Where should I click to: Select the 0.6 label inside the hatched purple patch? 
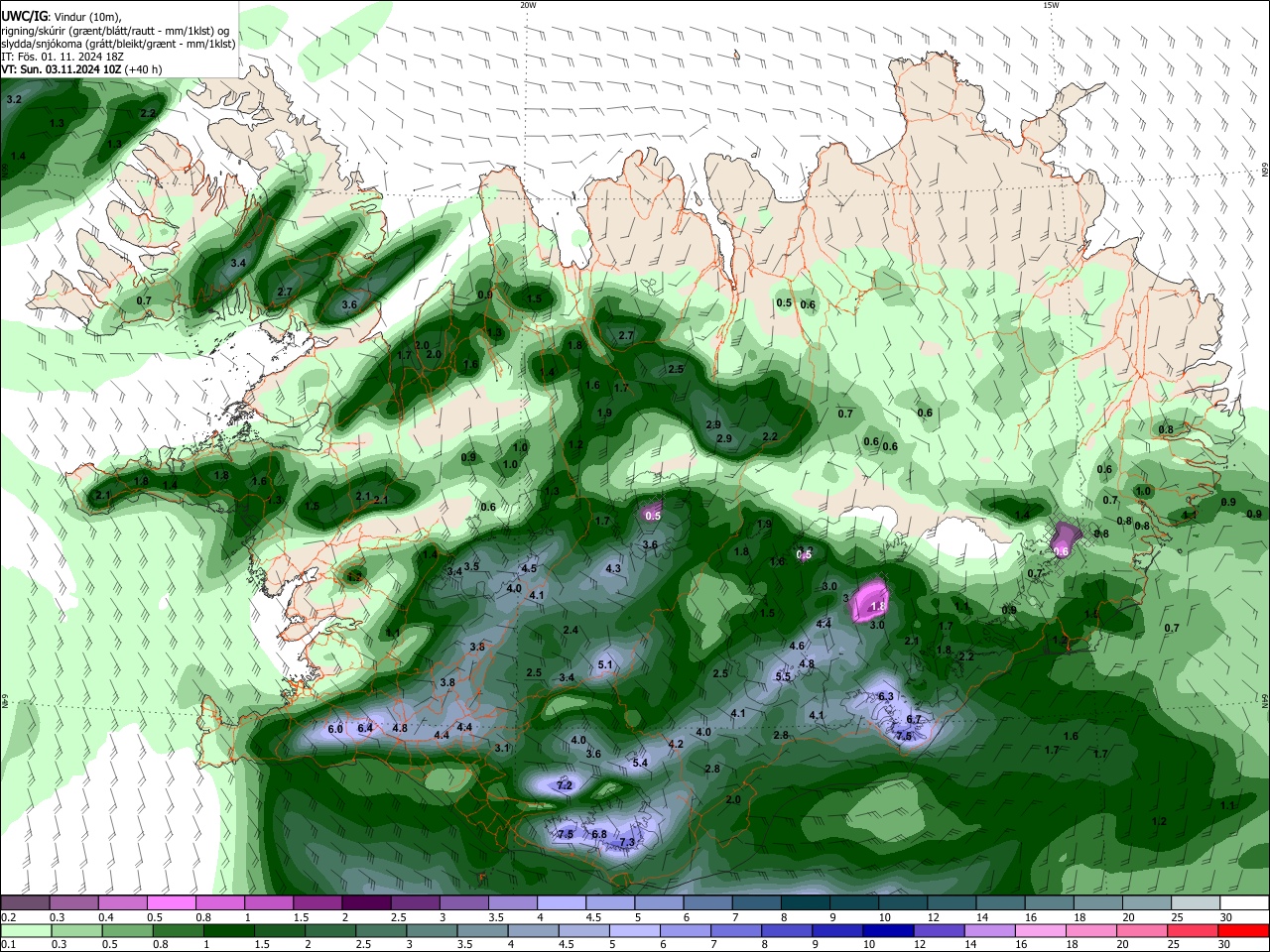[x=1061, y=551]
